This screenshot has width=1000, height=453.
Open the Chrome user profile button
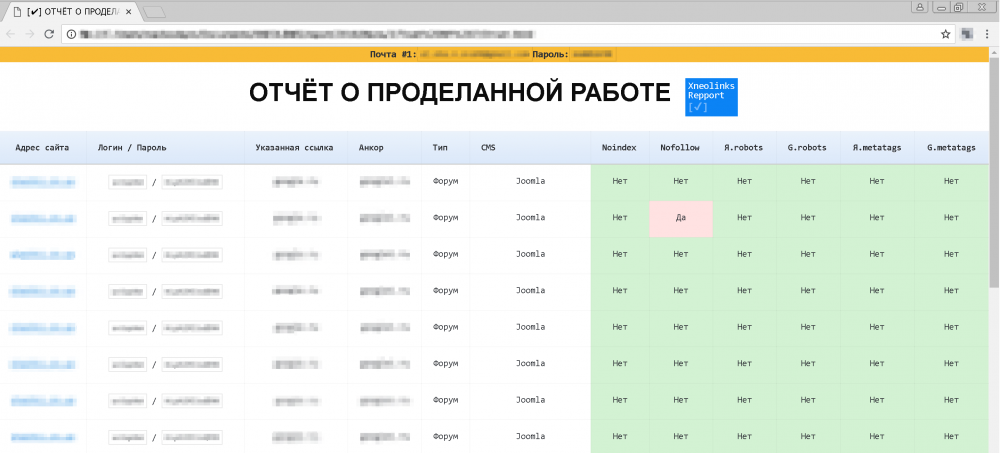pyautogui.click(x=920, y=7)
